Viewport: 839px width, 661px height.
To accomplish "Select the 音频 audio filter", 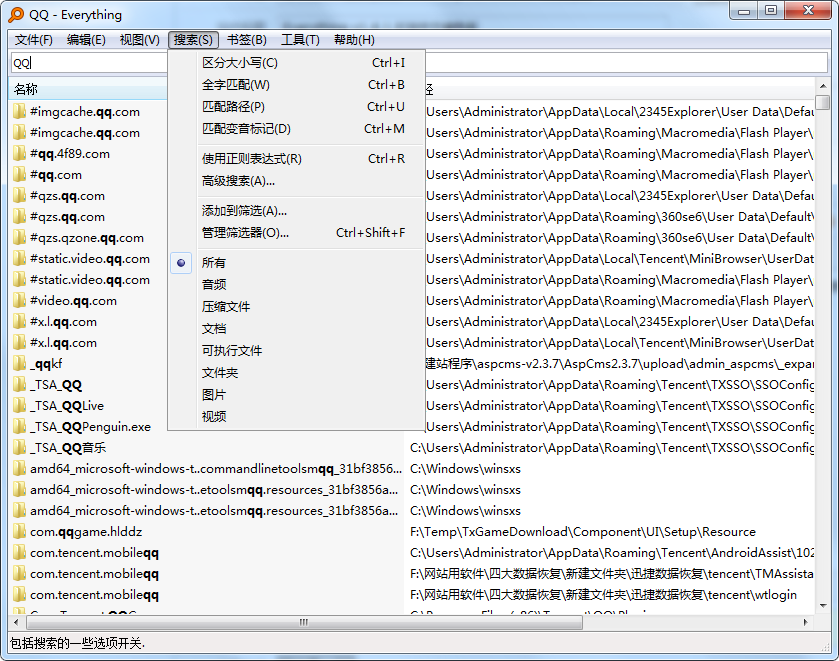I will coord(296,284).
